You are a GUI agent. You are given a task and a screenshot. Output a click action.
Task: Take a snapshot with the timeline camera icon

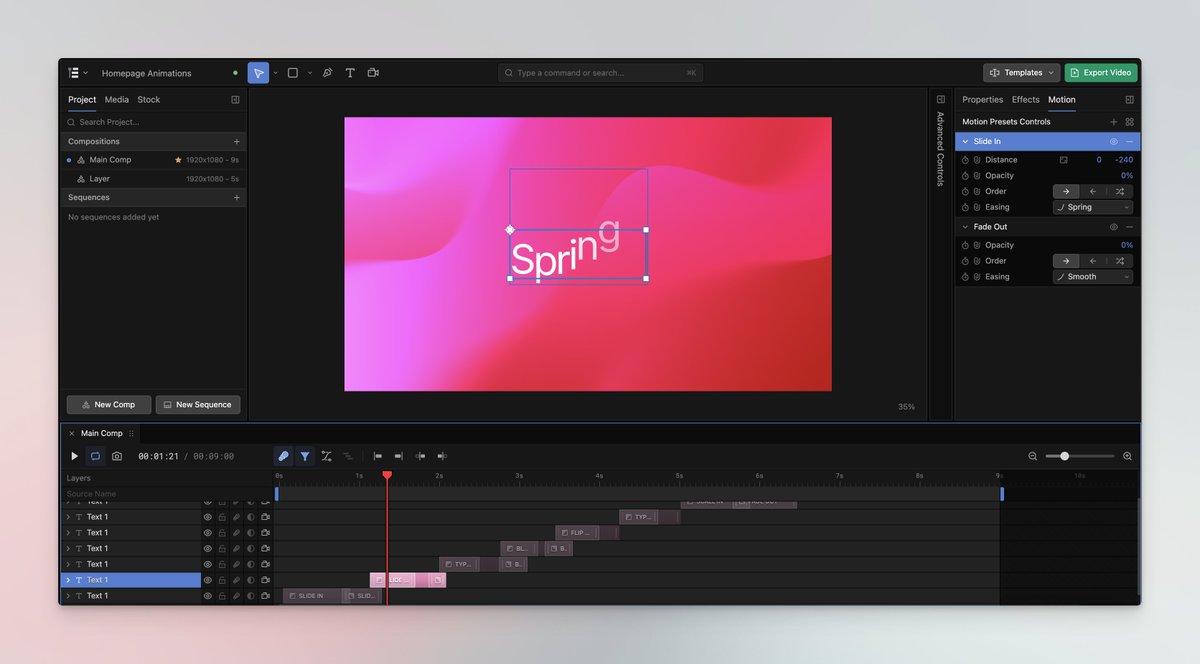117,456
